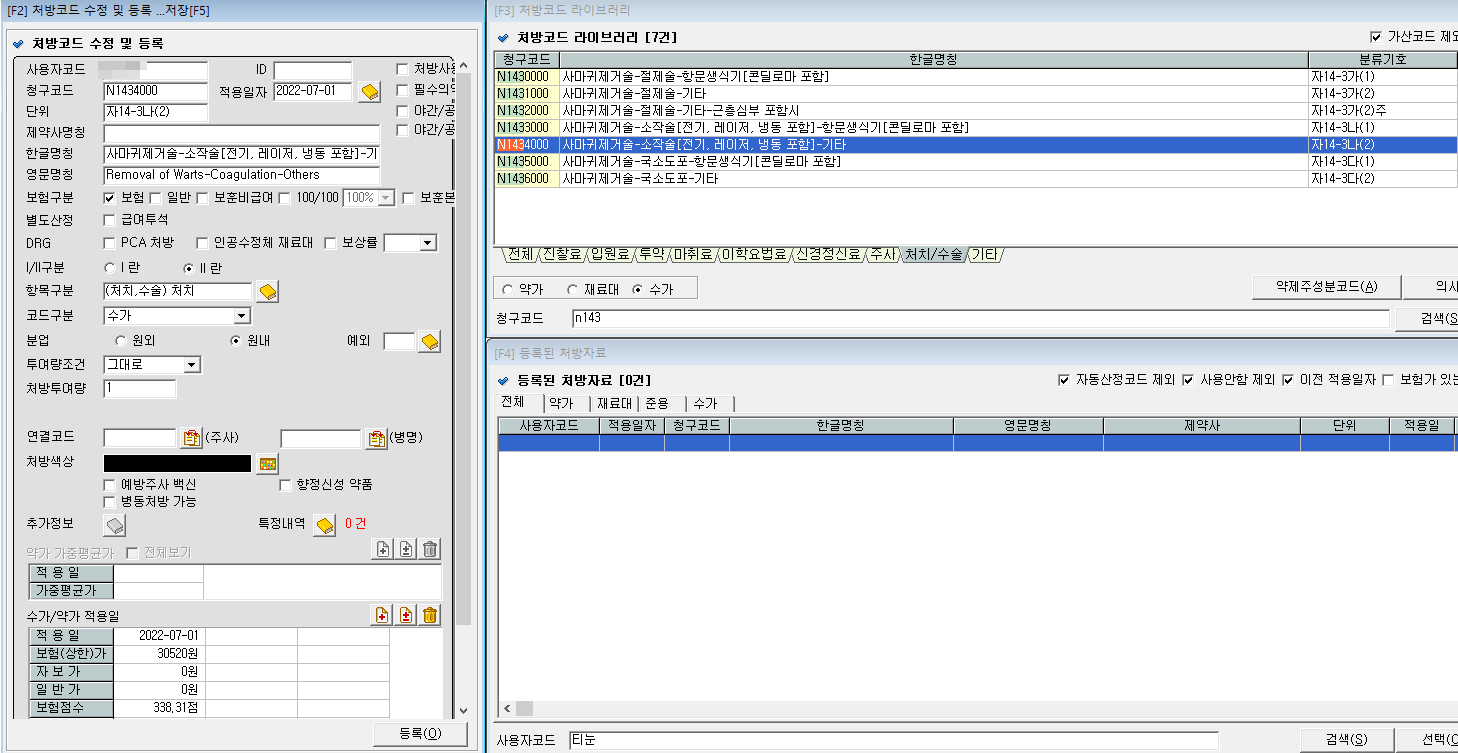Click the 연결코드 (병명) paste icon
Screen dimensions: 1458x753
[376, 438]
